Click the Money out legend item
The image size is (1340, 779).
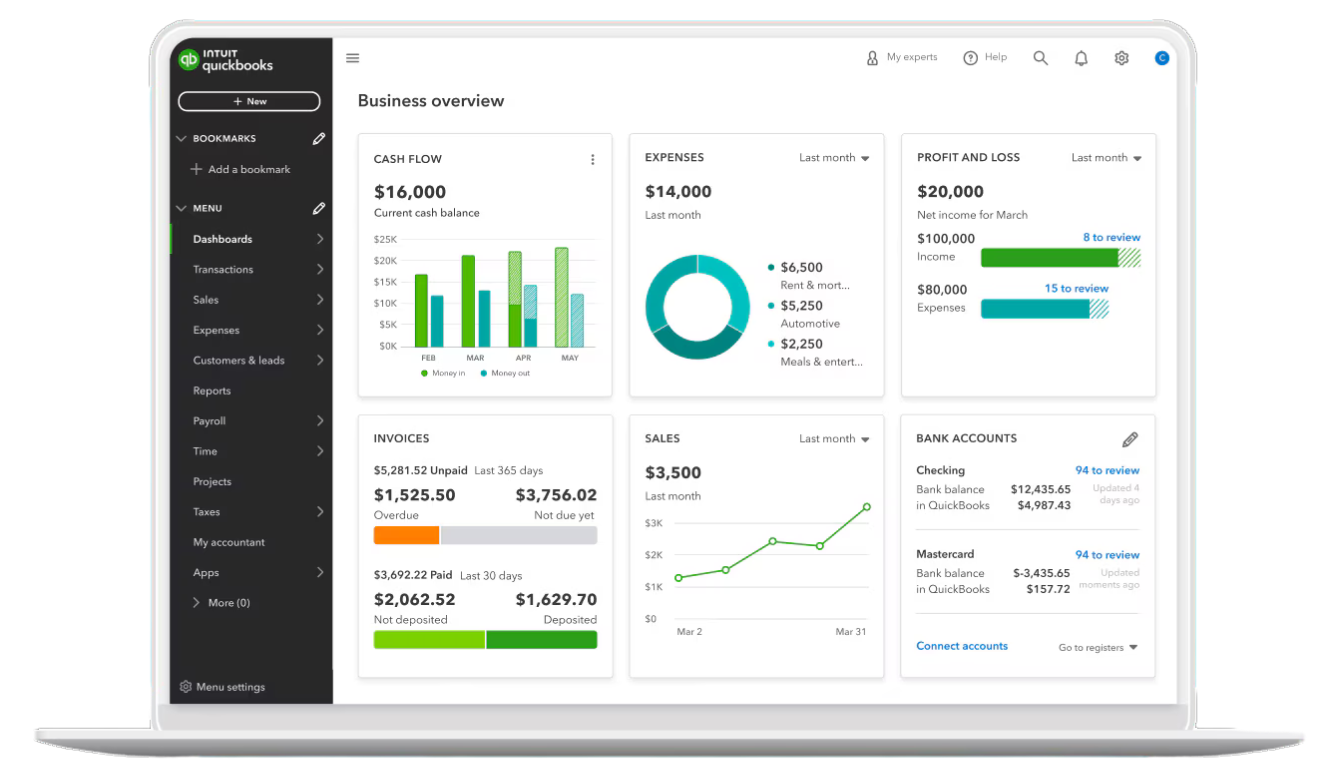[x=505, y=374]
